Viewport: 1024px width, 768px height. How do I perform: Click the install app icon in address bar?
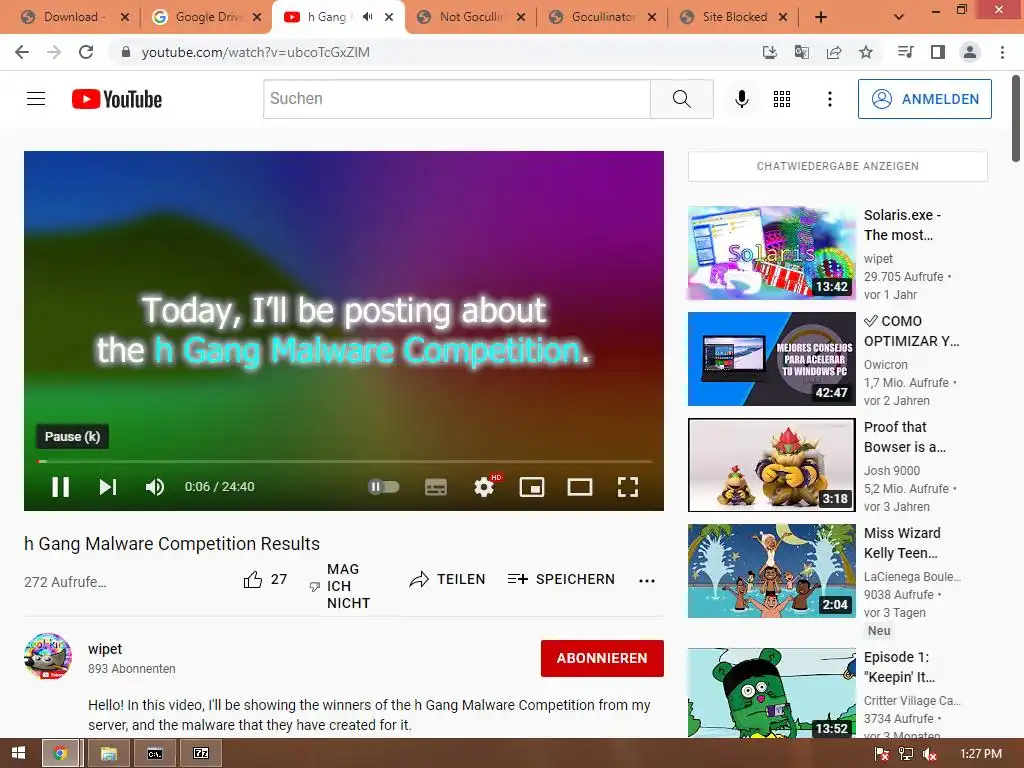point(770,52)
